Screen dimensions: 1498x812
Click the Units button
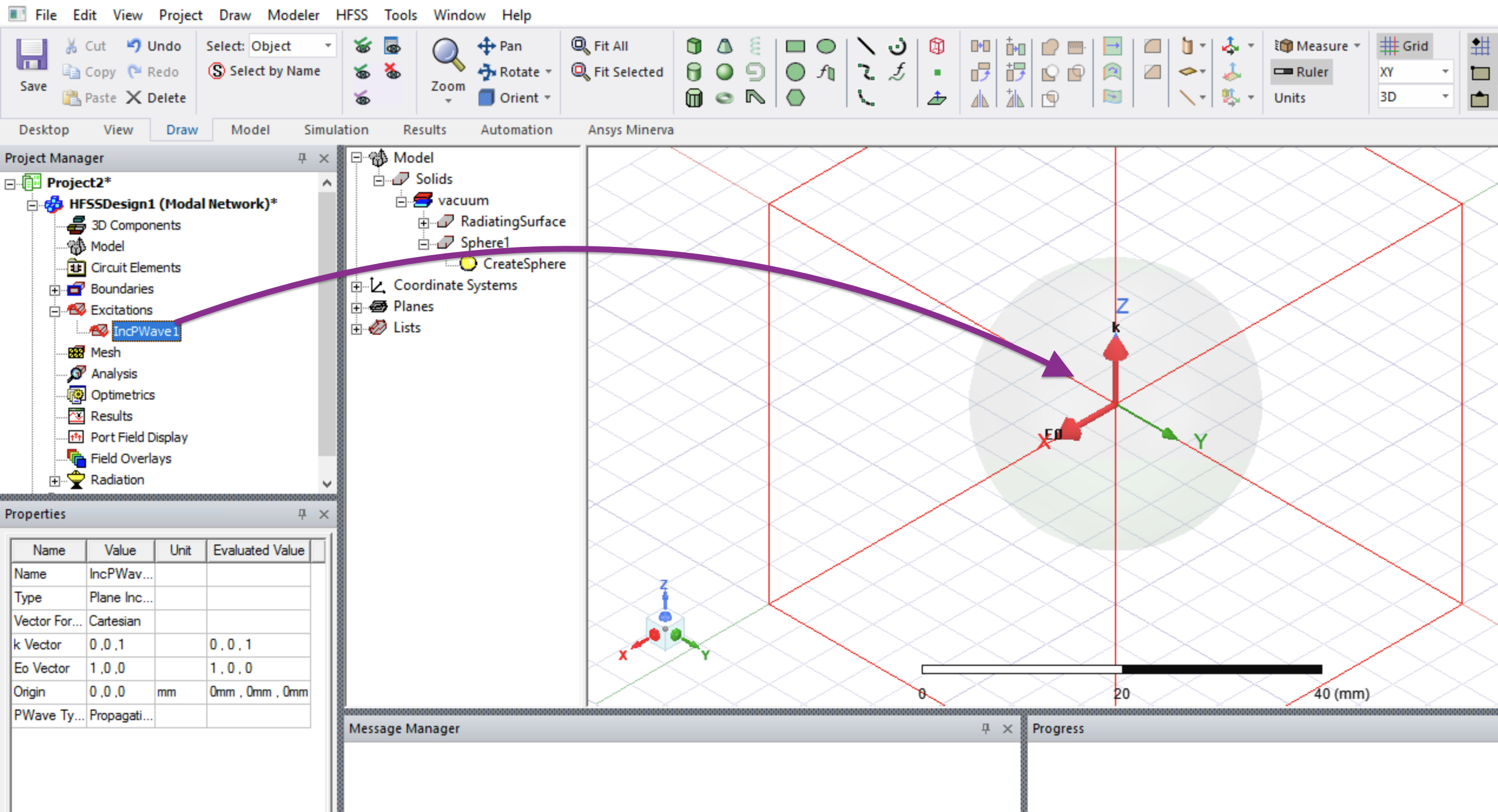(x=1290, y=97)
